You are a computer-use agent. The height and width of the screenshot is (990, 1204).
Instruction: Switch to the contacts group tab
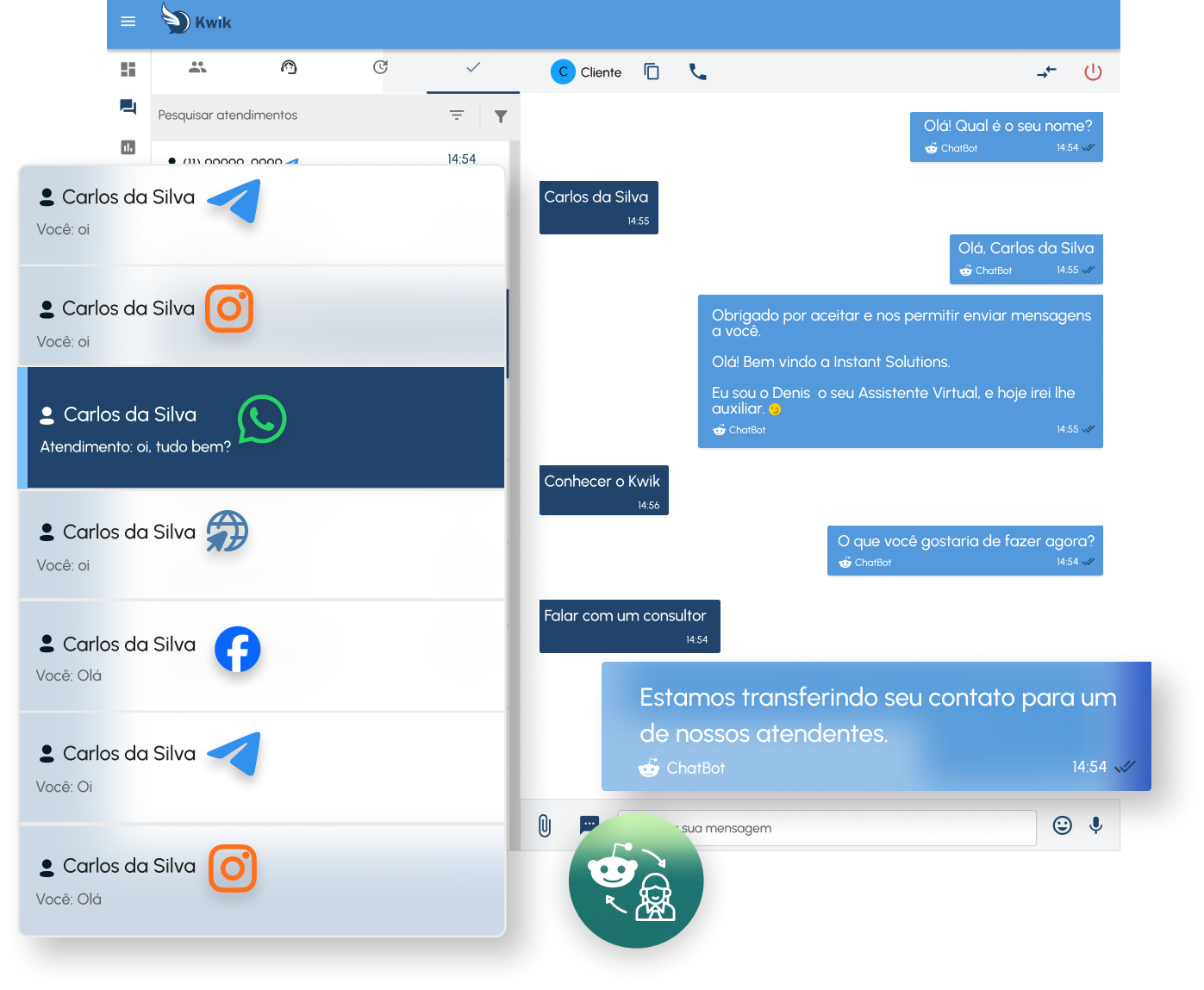pos(197,67)
